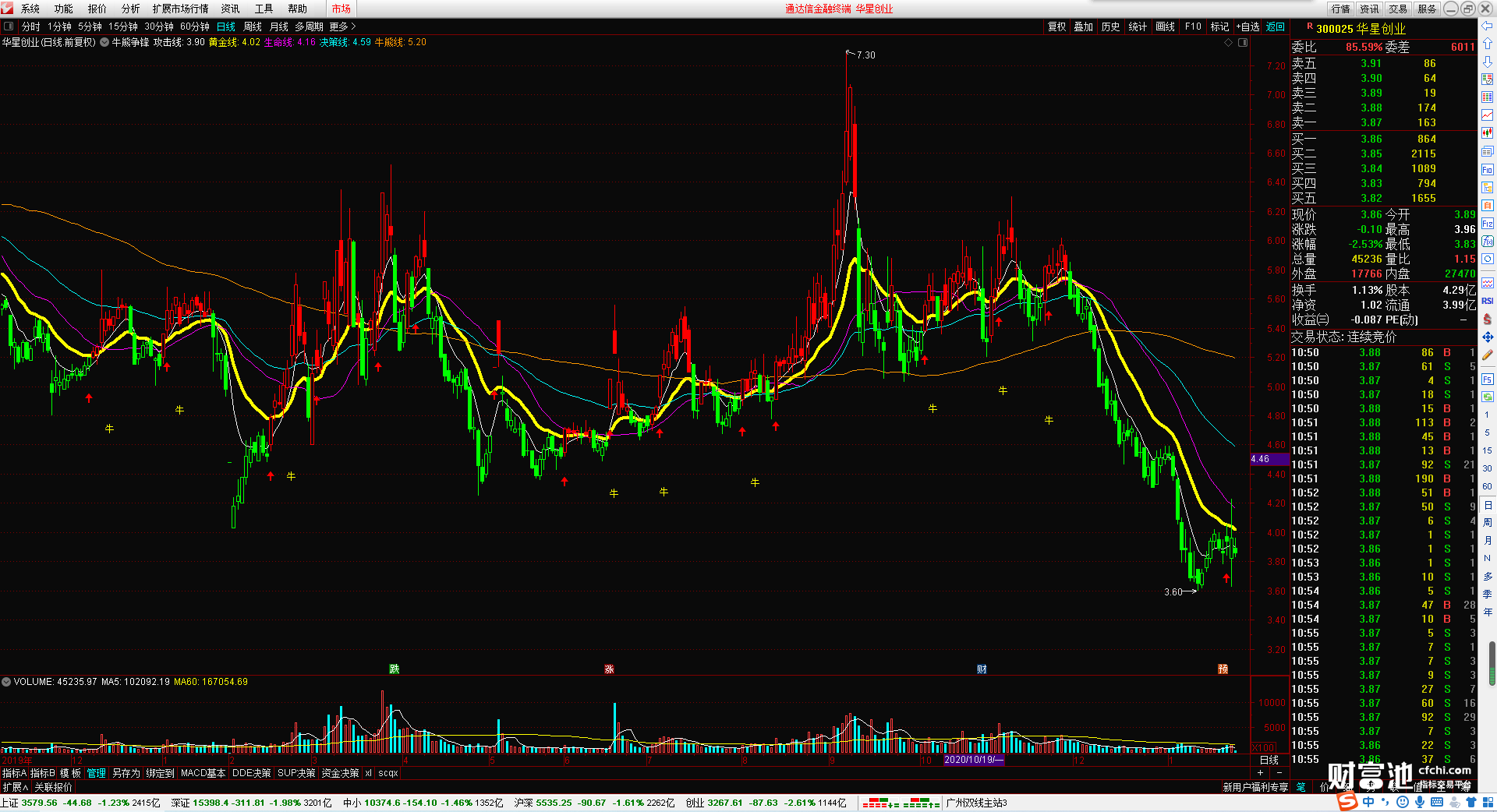Select the MACD基本 indicator button
The height and width of the screenshot is (812, 1497).
click(203, 773)
